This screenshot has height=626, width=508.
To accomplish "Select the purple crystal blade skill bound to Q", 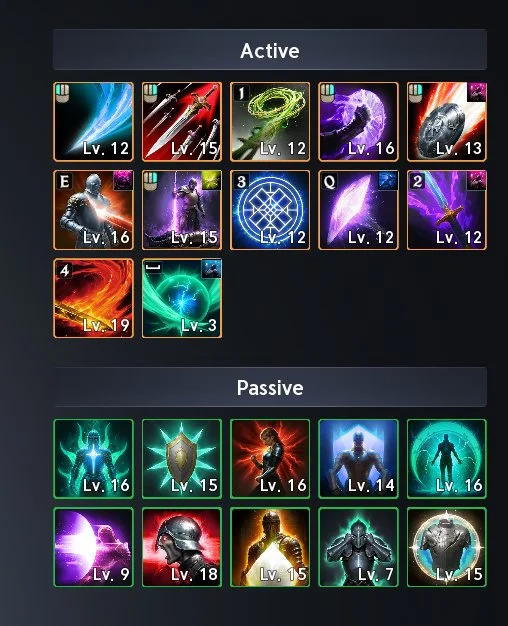I will click(x=358, y=210).
